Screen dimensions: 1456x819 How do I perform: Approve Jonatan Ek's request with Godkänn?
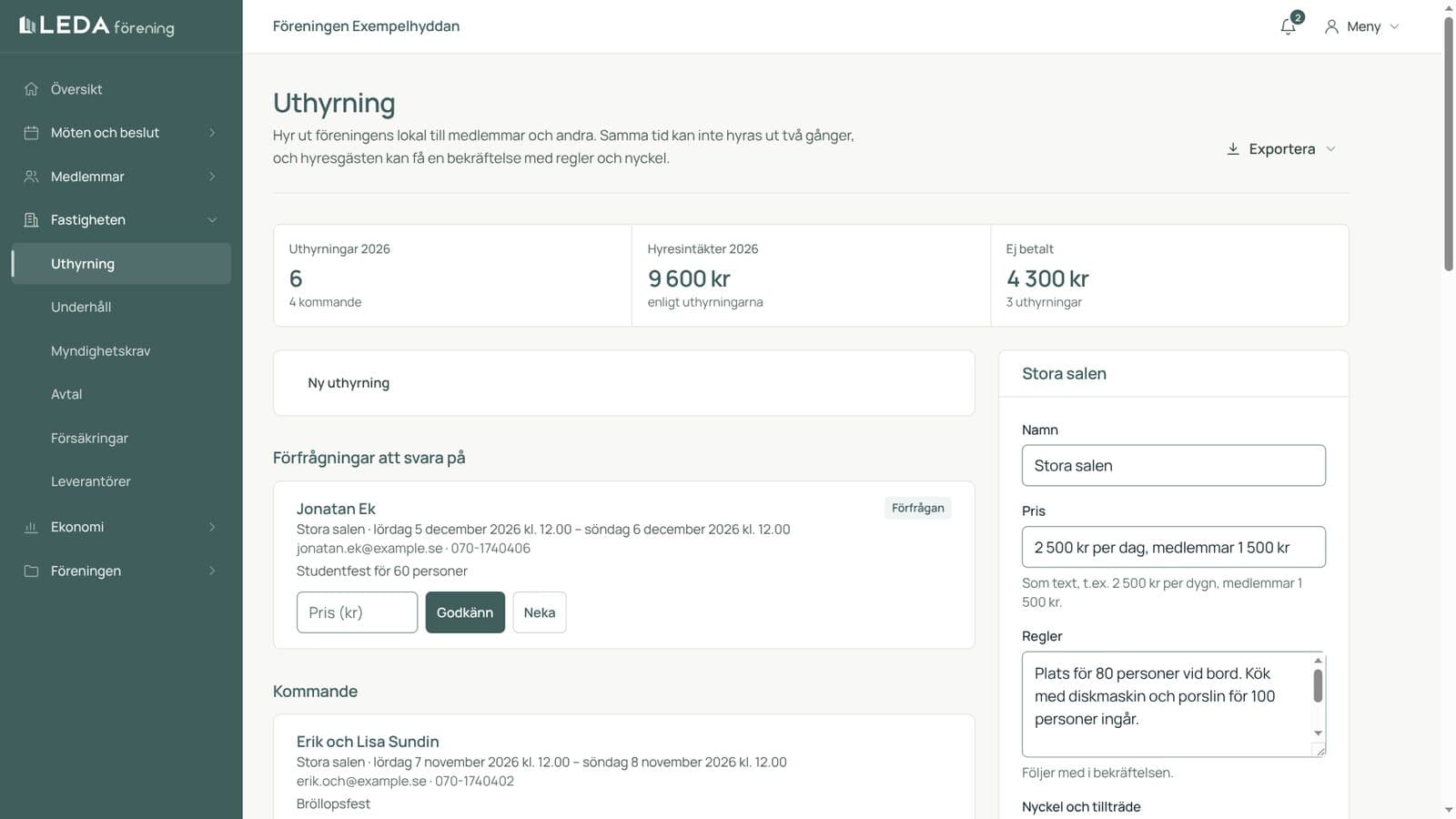tap(465, 612)
